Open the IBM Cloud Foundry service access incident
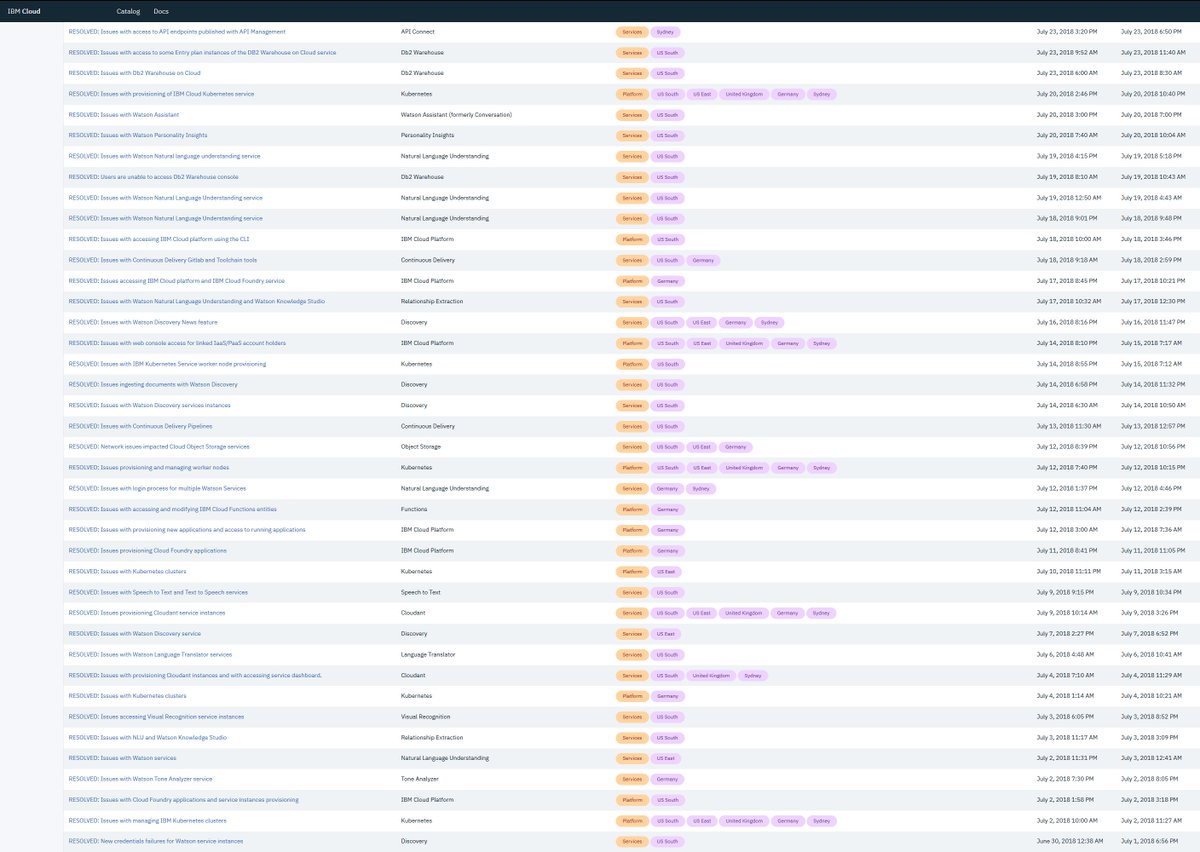 (x=176, y=281)
